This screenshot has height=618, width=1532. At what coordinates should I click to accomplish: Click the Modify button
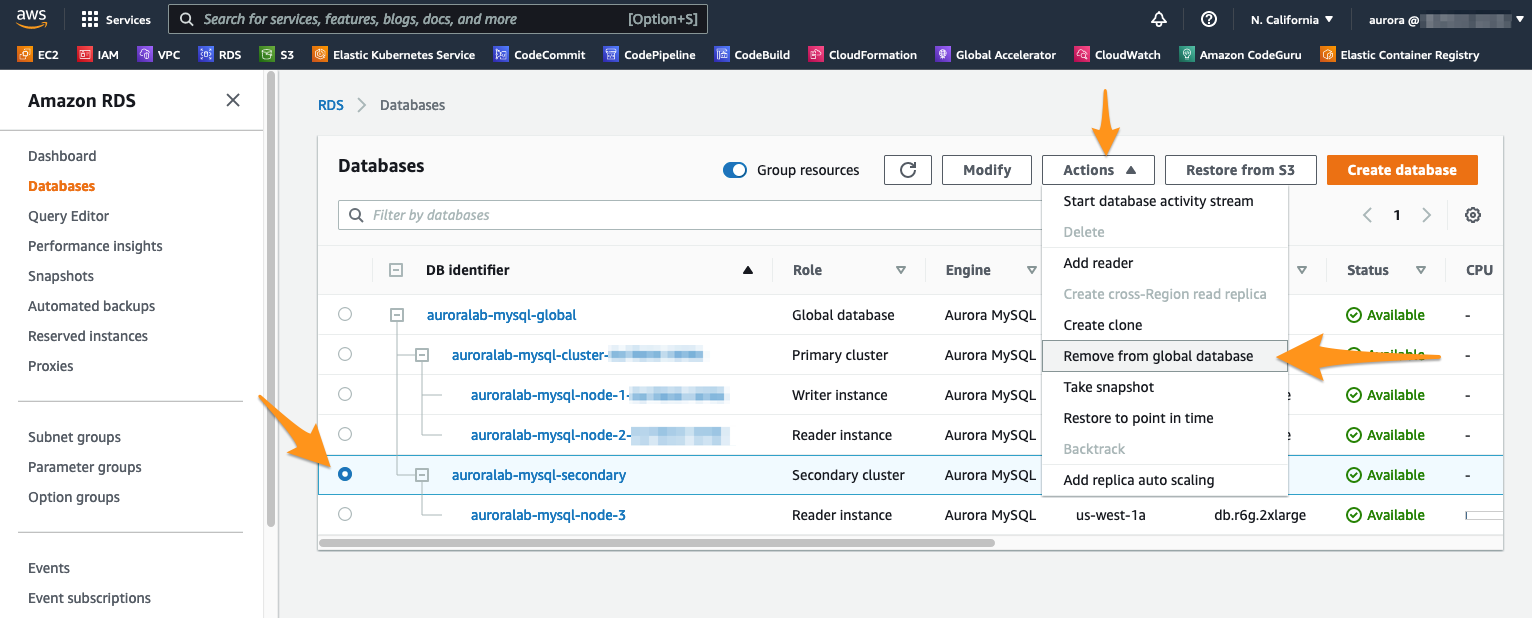point(987,170)
